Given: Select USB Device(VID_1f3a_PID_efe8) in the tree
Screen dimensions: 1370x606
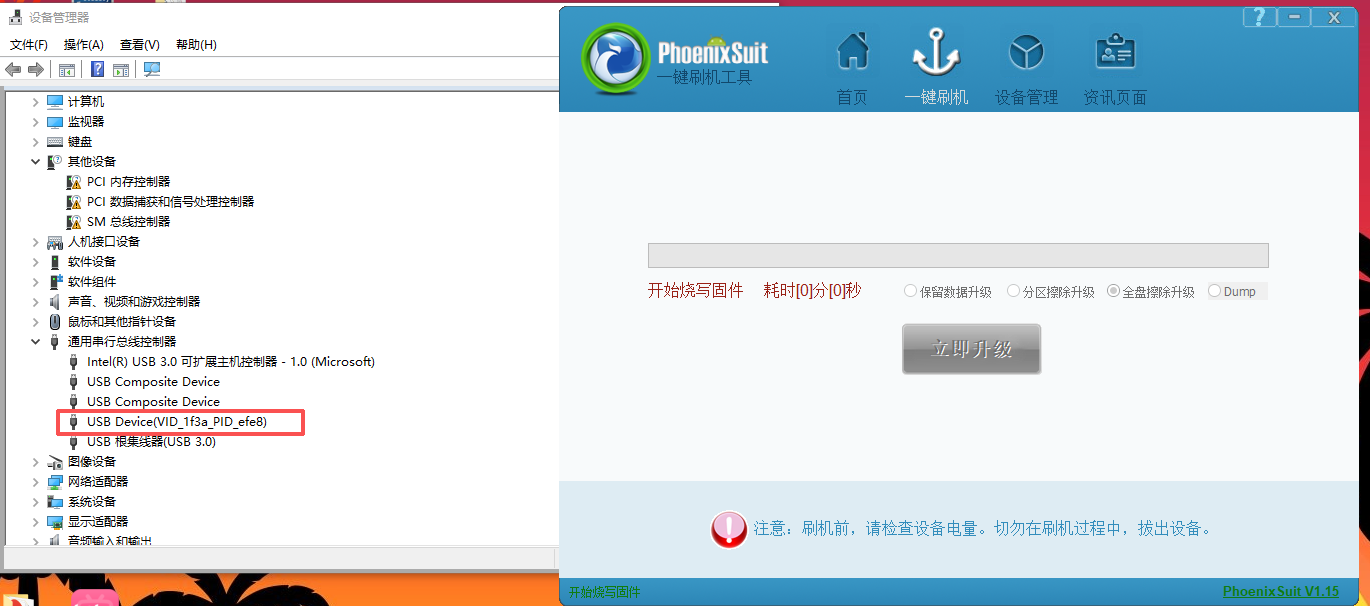Looking at the screenshot, I should click(180, 421).
